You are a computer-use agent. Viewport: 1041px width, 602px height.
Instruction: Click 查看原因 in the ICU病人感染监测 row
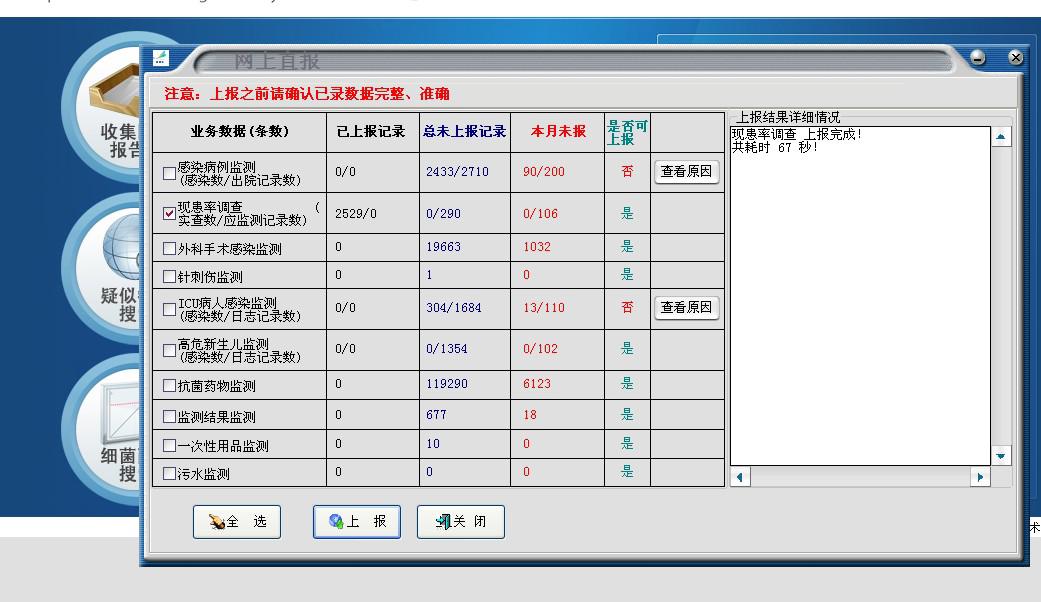pos(688,309)
